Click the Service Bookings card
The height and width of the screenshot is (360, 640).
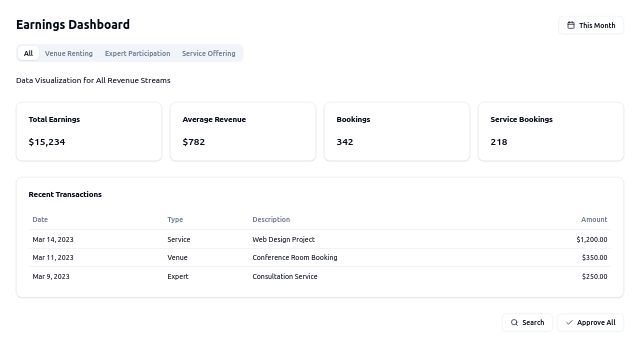point(551,131)
